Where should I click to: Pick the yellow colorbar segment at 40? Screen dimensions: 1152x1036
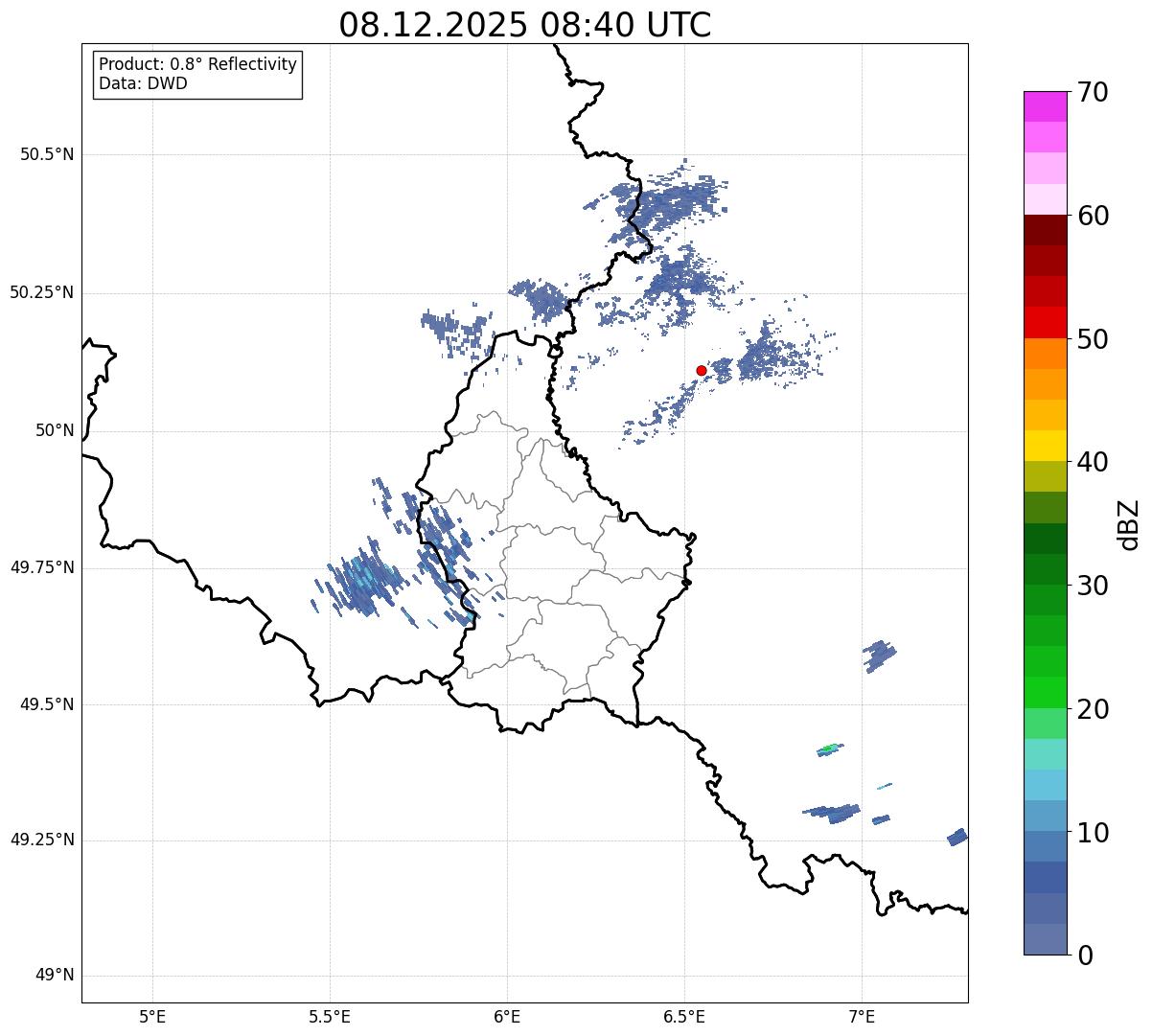pos(1045,447)
